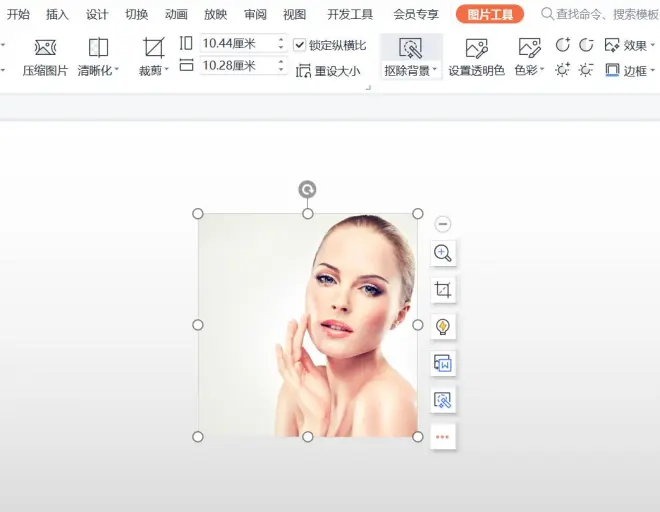Screen dimensions: 660x512
Task: Toggle the Lock Aspect Ratio (锁定纵横比) checkbox
Action: 299,45
